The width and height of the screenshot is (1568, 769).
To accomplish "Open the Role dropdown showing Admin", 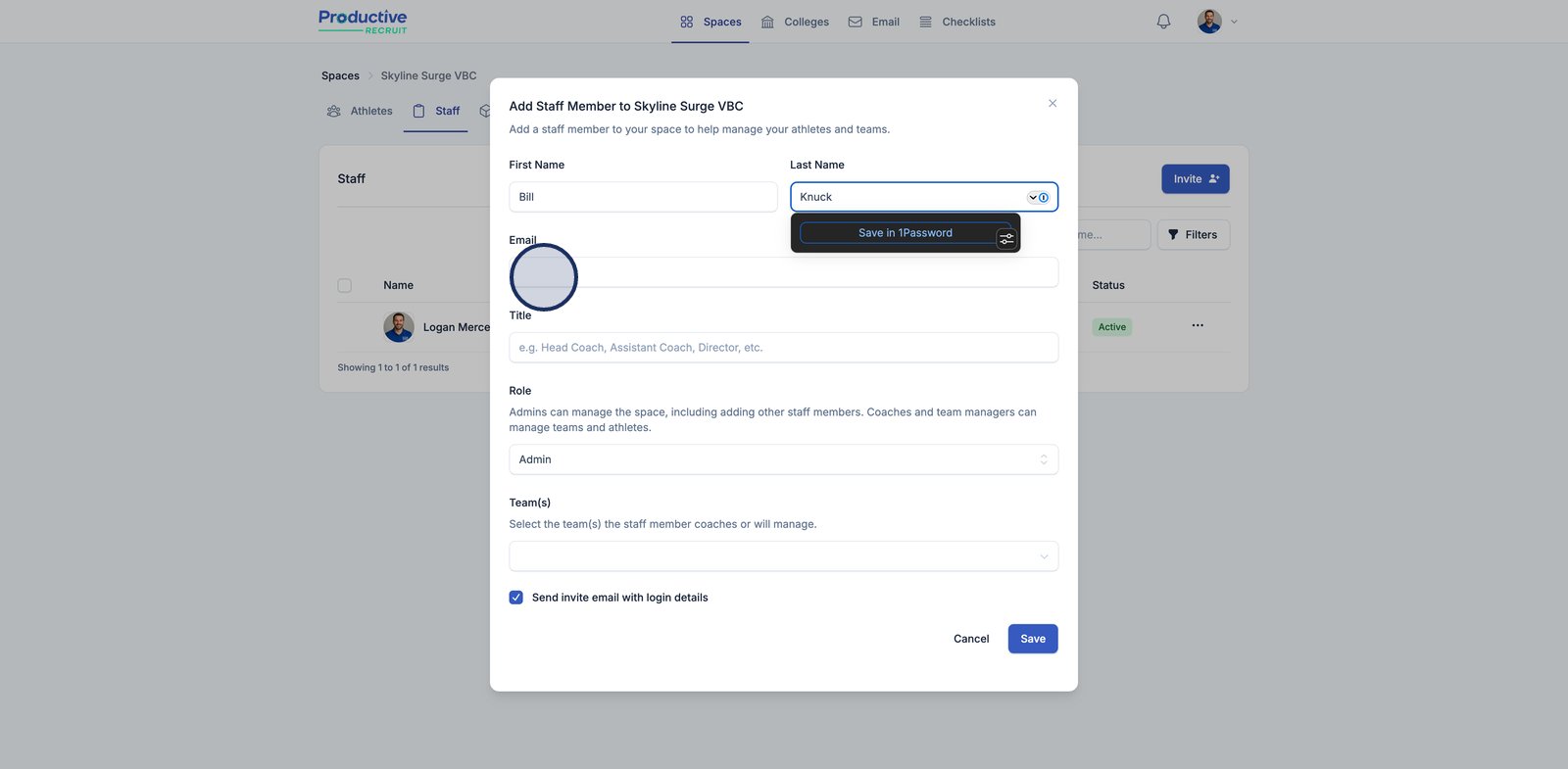I will click(783, 459).
